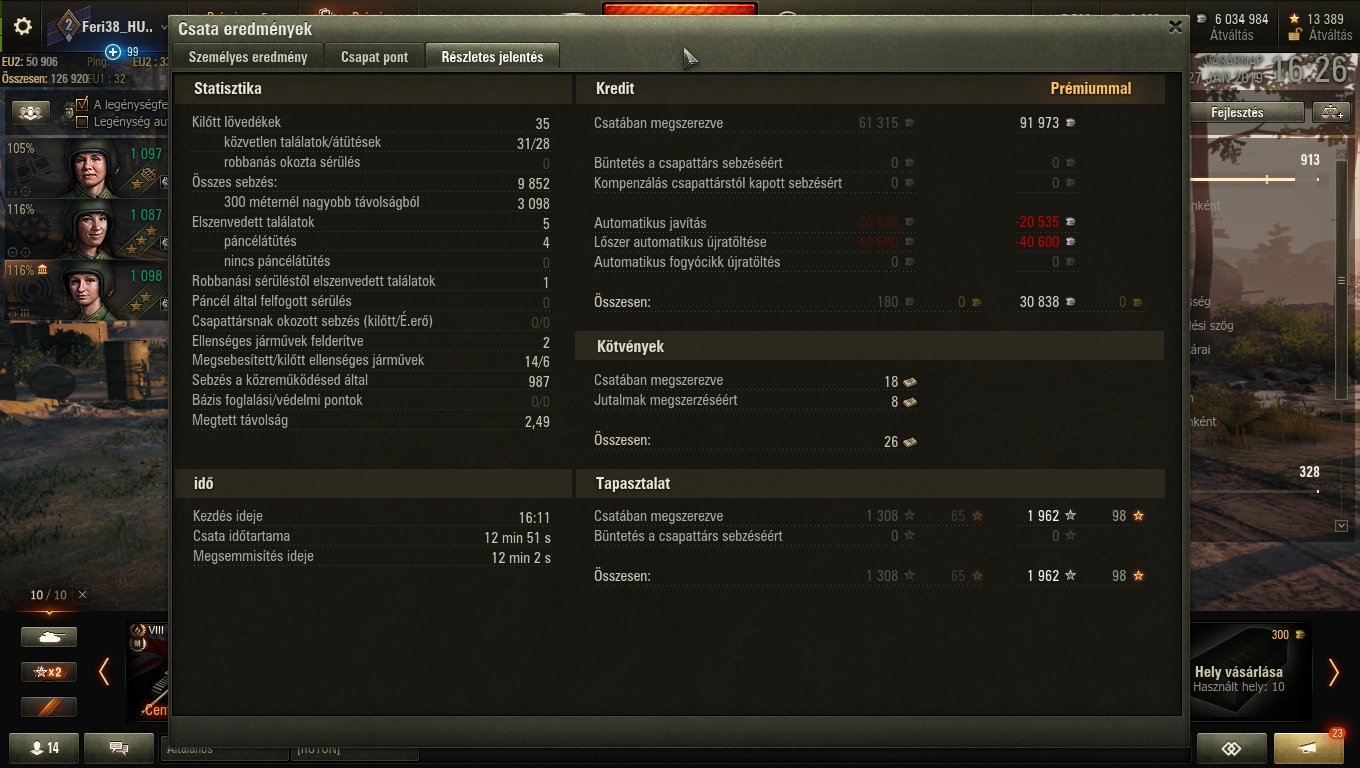Enable 'A legénységfe...' crew checkbox
1360x768 pixels.
(82, 104)
